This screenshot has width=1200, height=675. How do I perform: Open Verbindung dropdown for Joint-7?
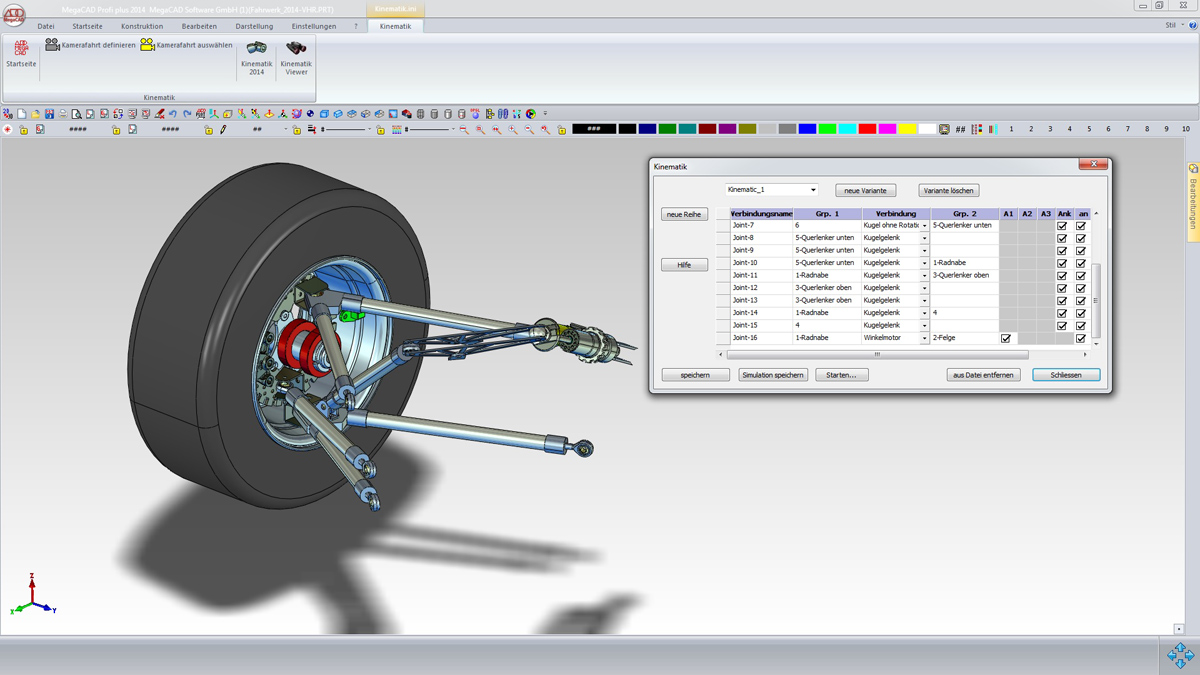(x=925, y=226)
